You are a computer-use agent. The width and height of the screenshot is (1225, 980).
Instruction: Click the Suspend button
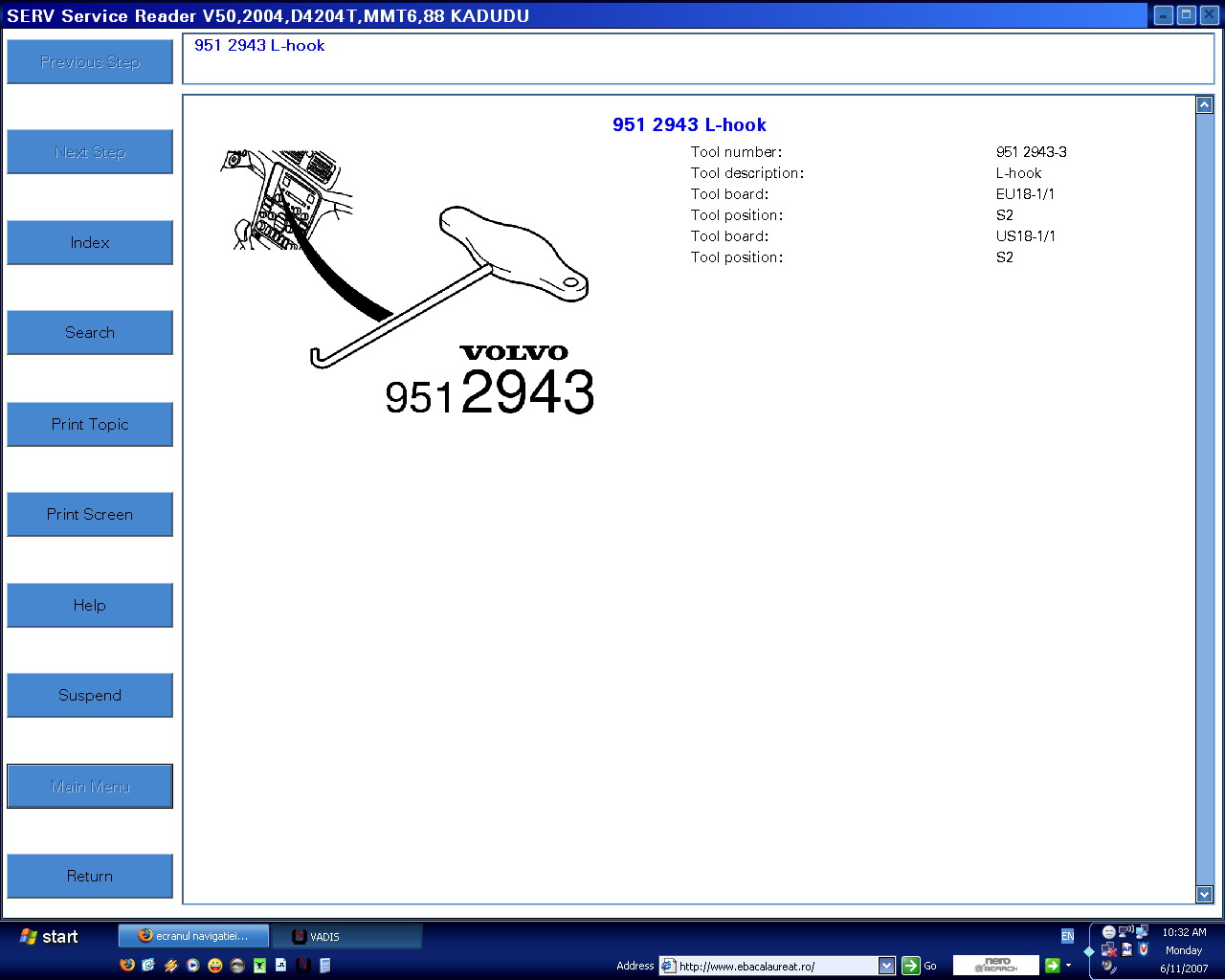click(x=90, y=696)
